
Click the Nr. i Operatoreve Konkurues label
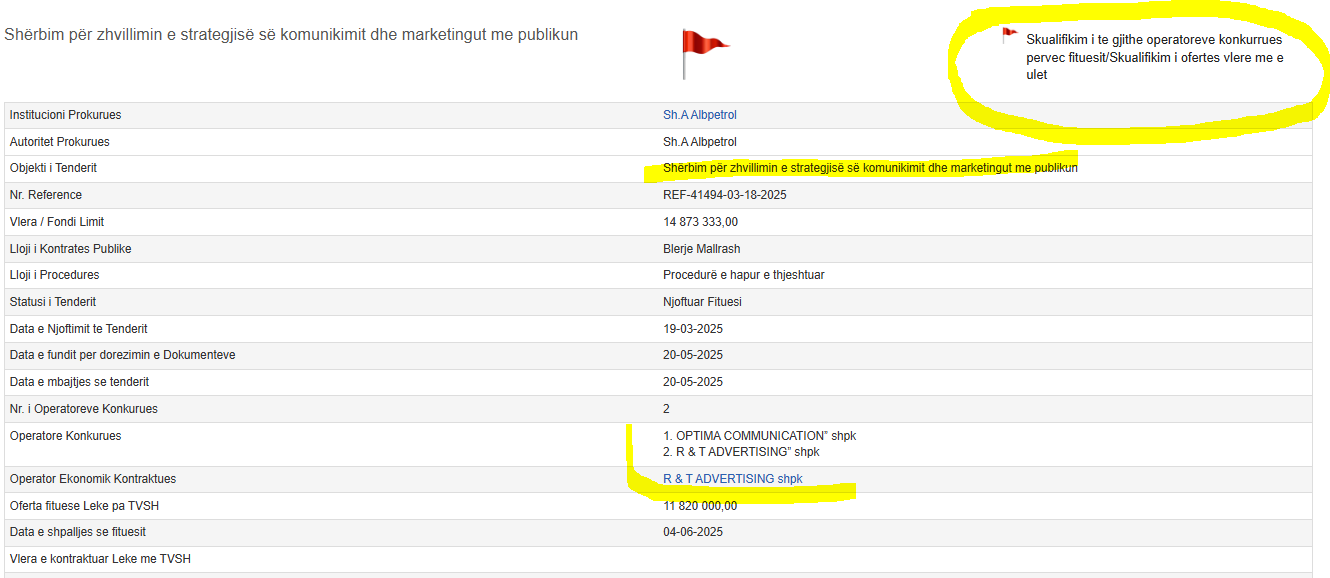[83, 409]
